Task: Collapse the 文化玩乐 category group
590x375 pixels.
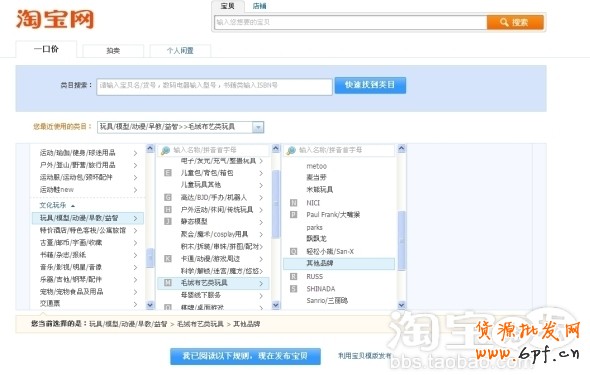Action: pos(73,206)
